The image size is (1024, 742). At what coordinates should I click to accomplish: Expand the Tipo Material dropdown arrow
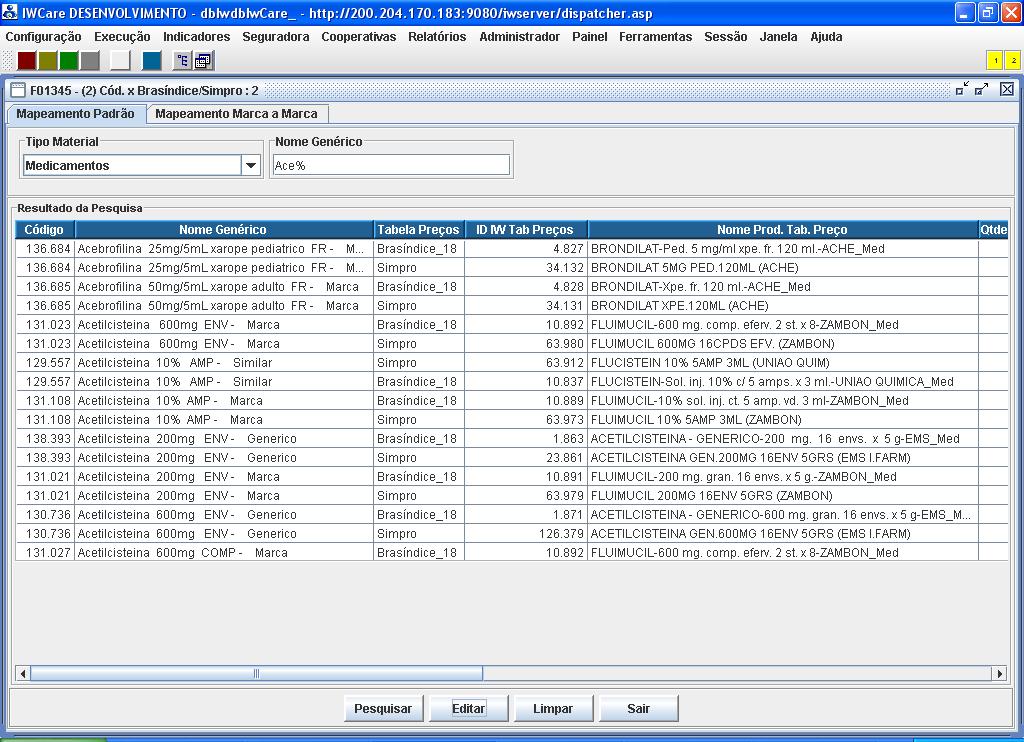251,165
